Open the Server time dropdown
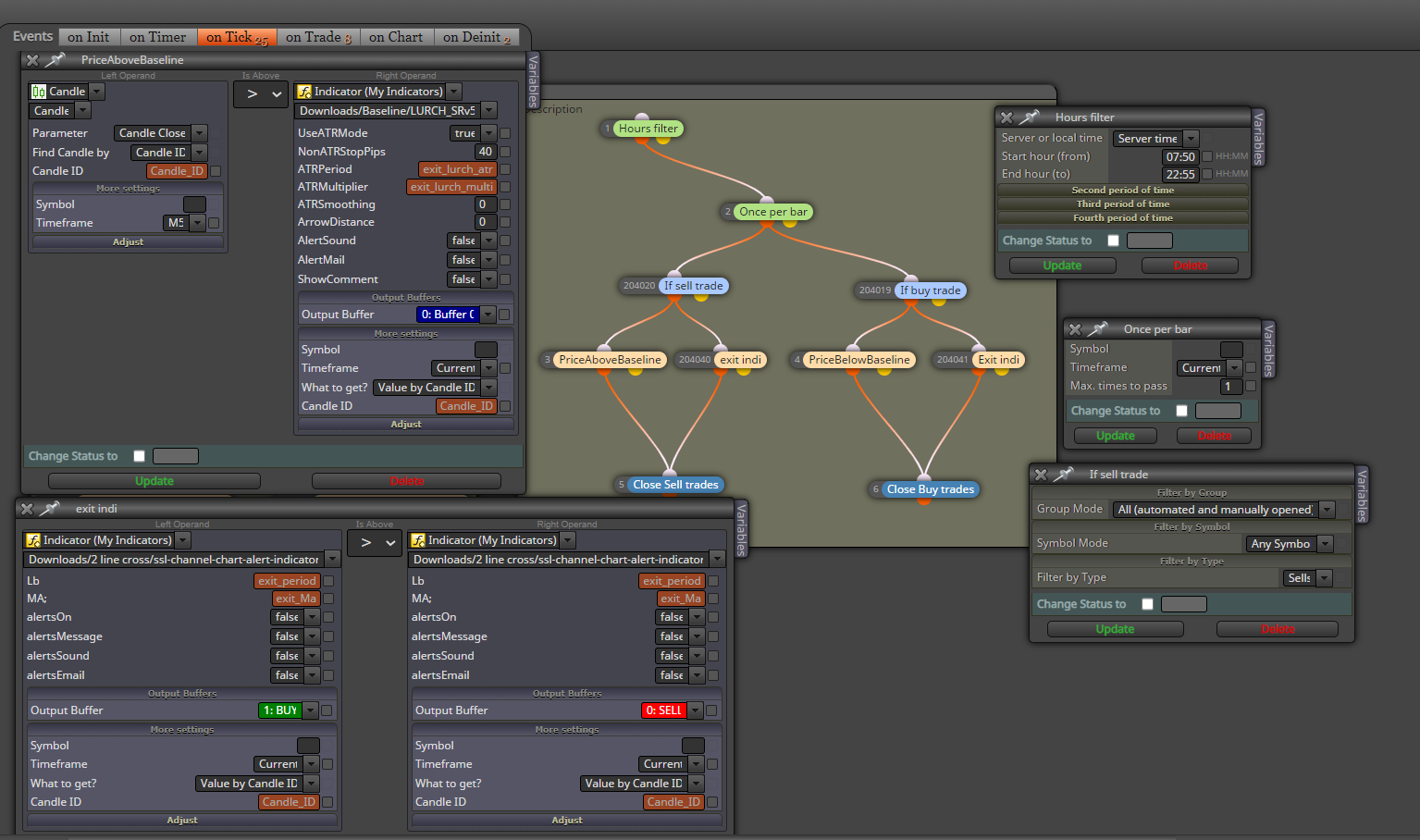1420x840 pixels. 1156,139
